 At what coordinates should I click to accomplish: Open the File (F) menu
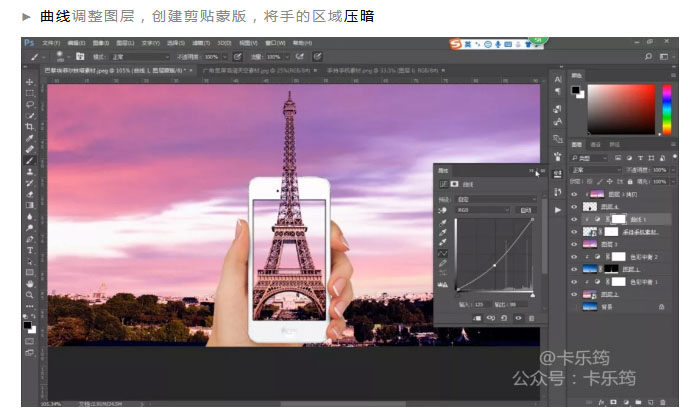pos(51,43)
